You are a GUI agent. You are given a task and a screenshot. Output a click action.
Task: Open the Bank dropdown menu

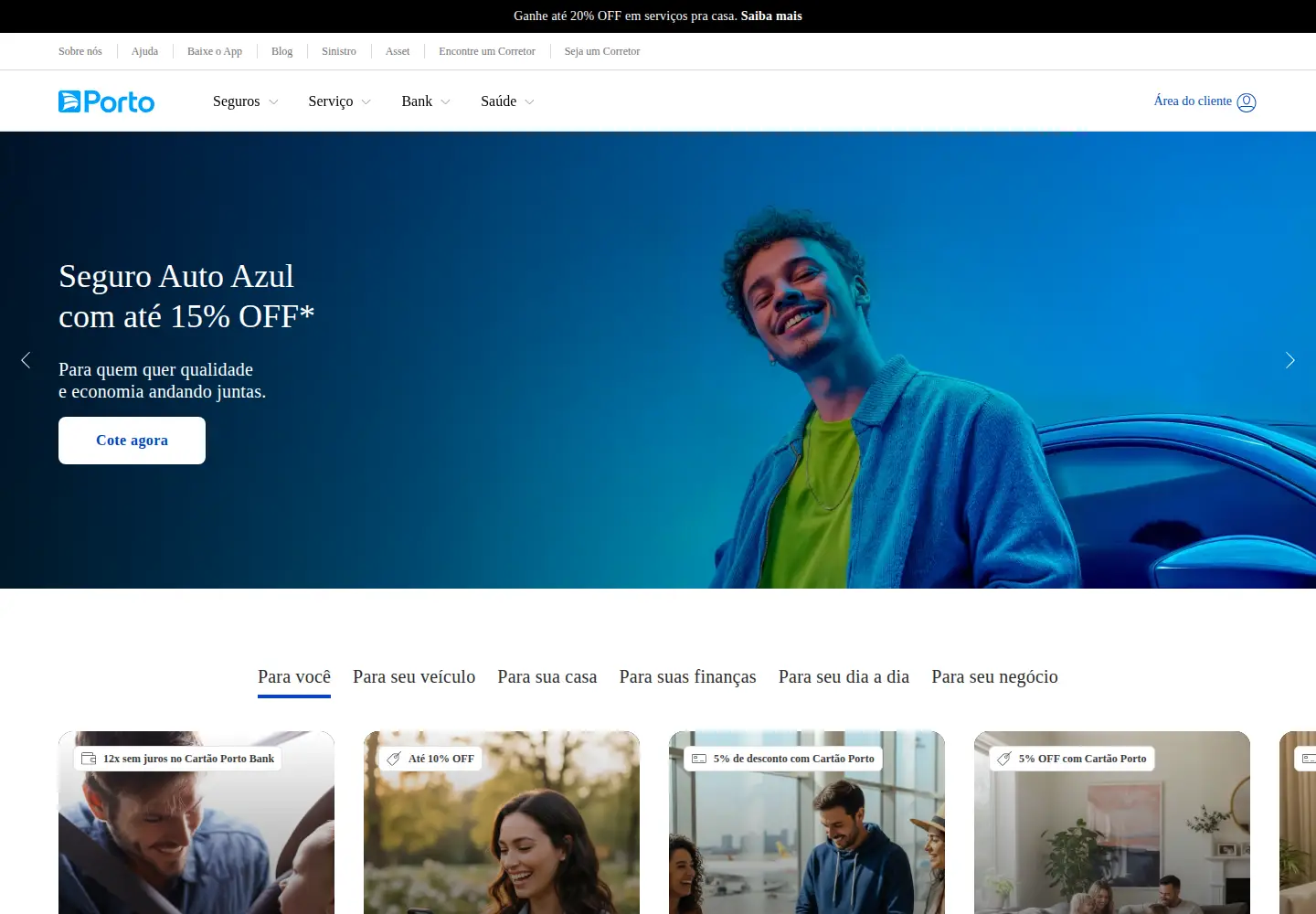(426, 101)
